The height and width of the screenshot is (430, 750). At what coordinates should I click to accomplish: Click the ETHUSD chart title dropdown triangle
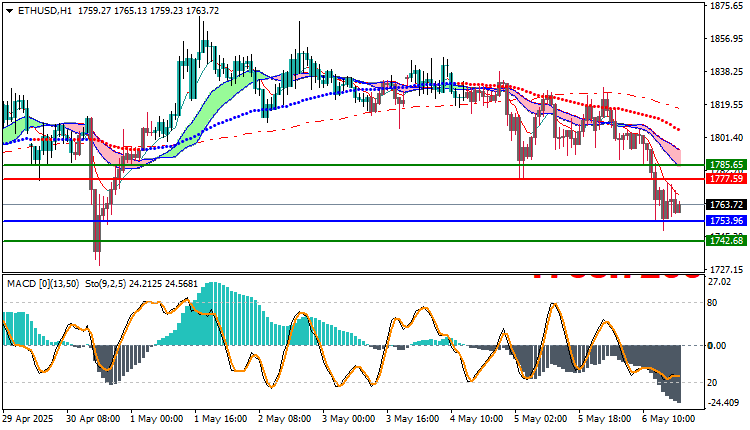[x=10, y=11]
